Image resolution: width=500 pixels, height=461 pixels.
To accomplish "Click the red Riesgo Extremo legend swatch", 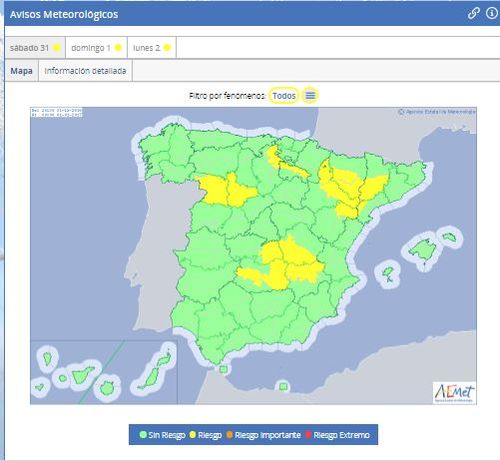I will [x=308, y=435].
